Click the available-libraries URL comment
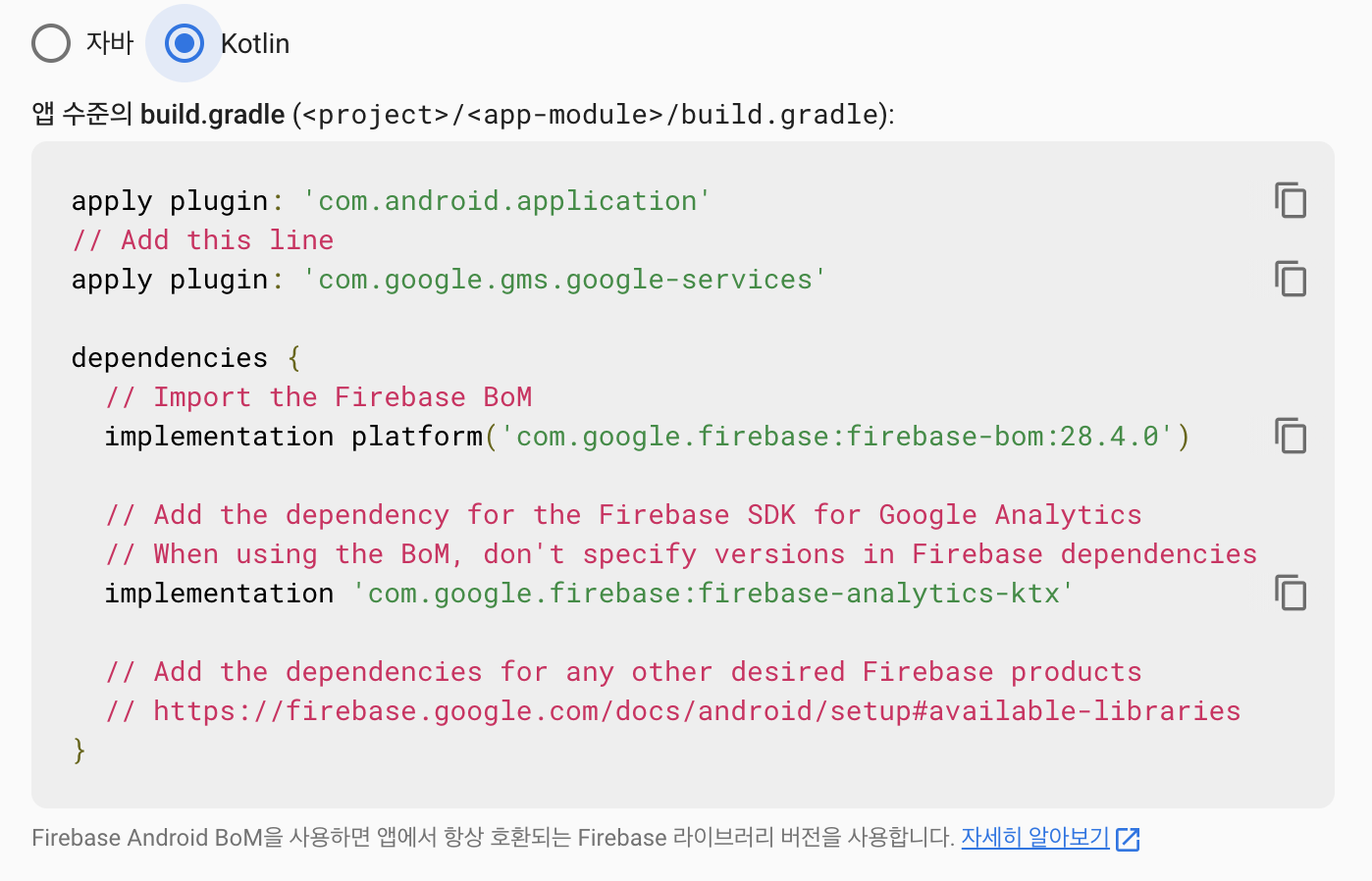The height and width of the screenshot is (881, 1372). pos(673,711)
